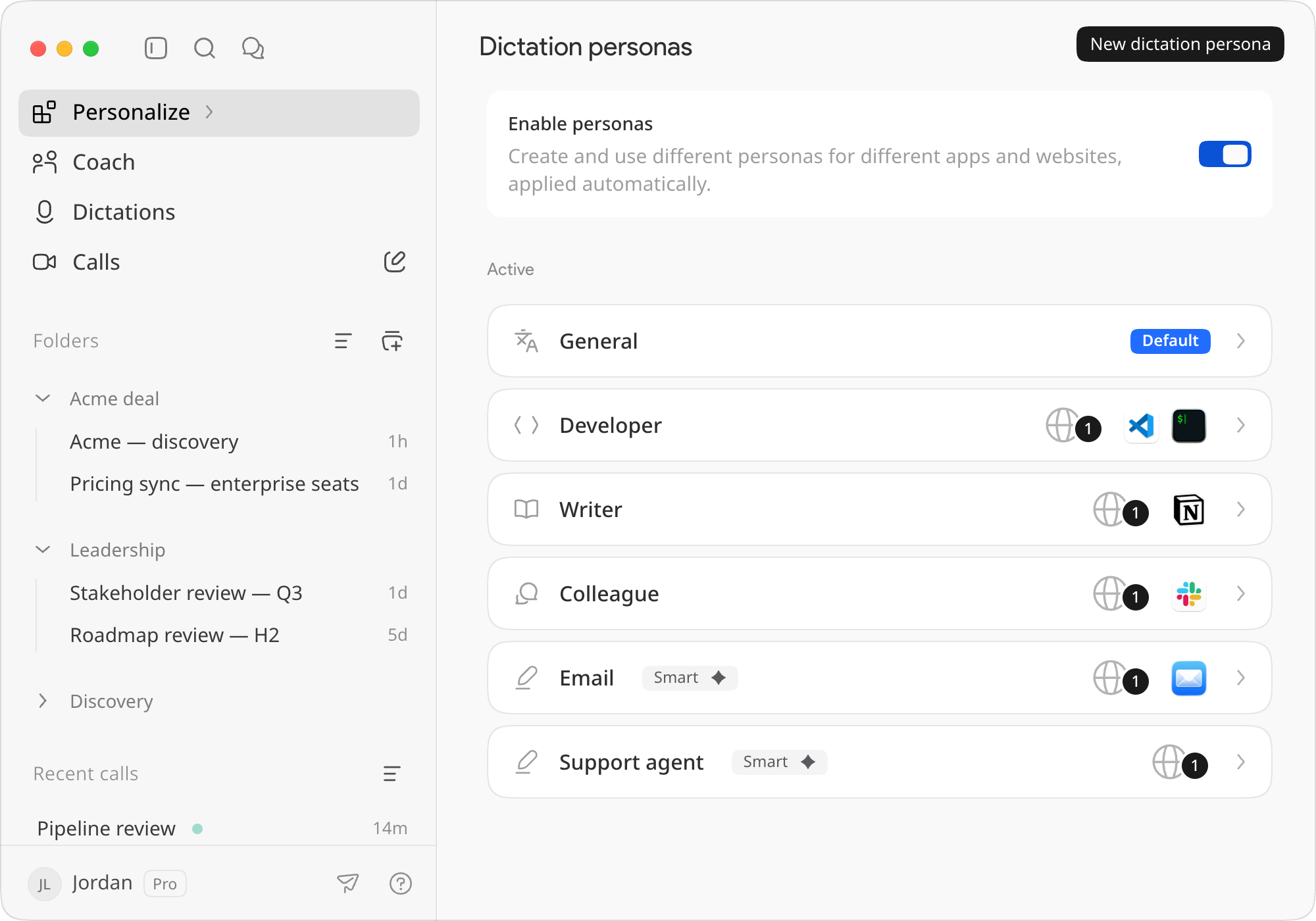This screenshot has height=921, width=1316.
Task: Add a new folder icon
Action: point(392,341)
